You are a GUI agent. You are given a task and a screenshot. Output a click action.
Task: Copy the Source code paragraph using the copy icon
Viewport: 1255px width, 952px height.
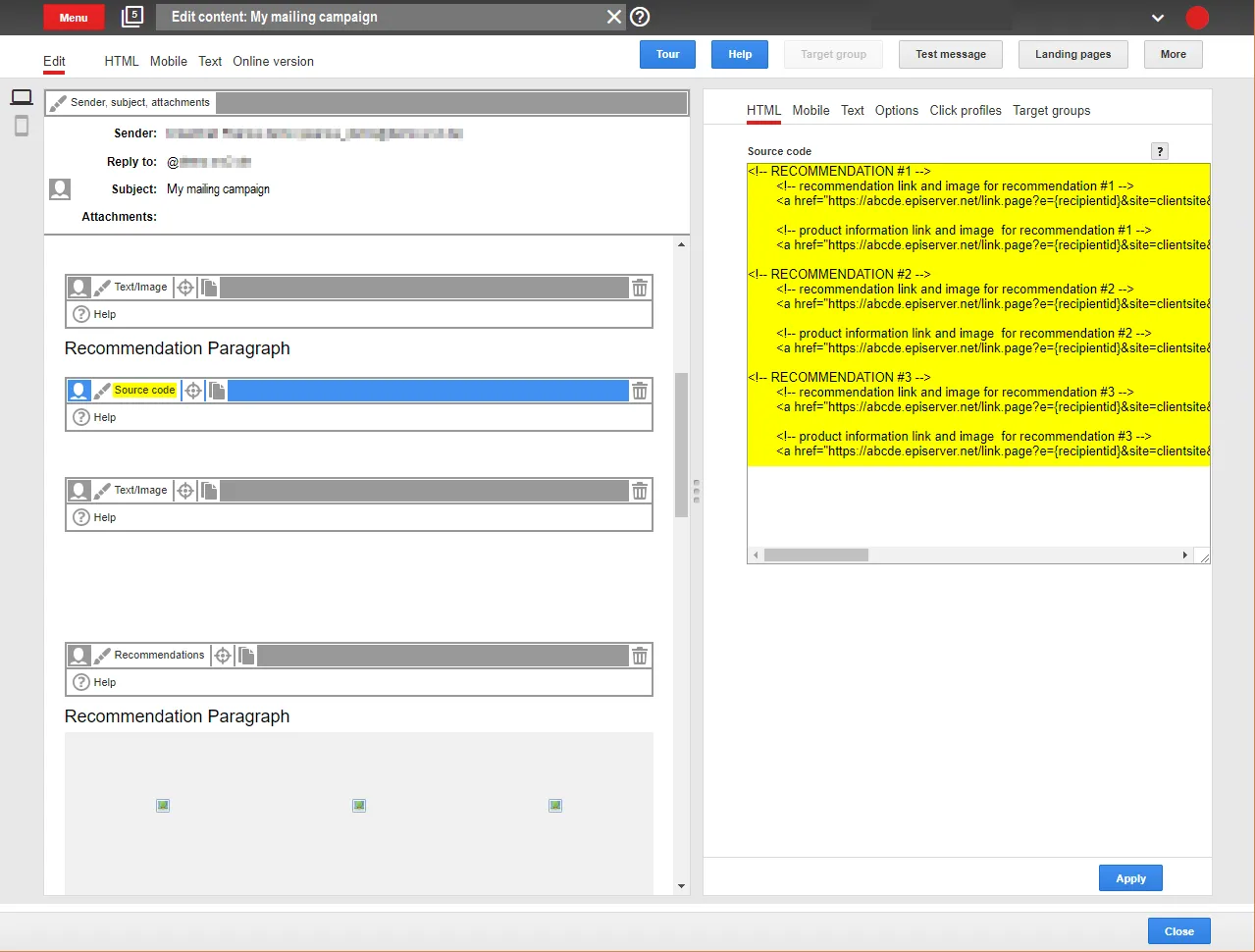[x=217, y=391]
